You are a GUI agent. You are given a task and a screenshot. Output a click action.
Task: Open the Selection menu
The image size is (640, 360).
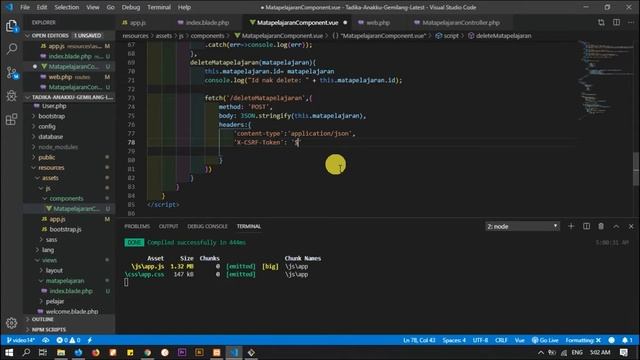67,7
